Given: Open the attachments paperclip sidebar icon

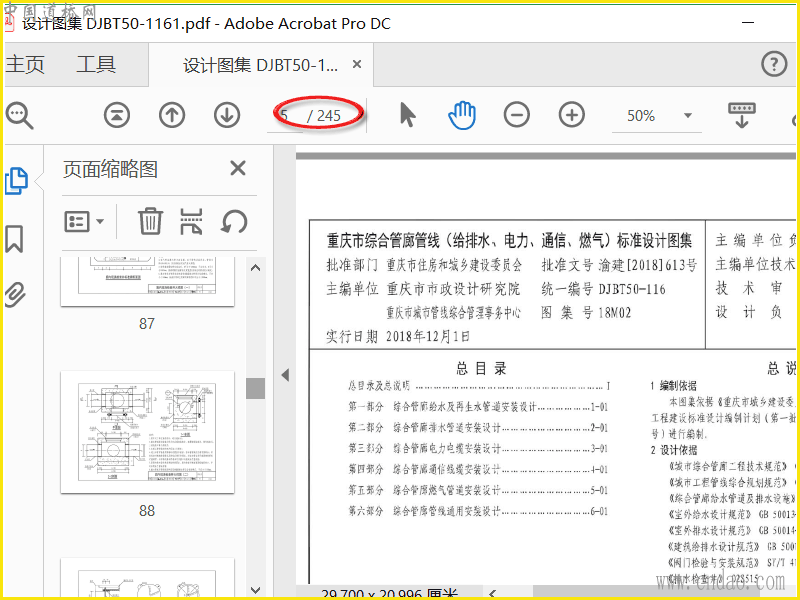Looking at the screenshot, I should 15,294.
